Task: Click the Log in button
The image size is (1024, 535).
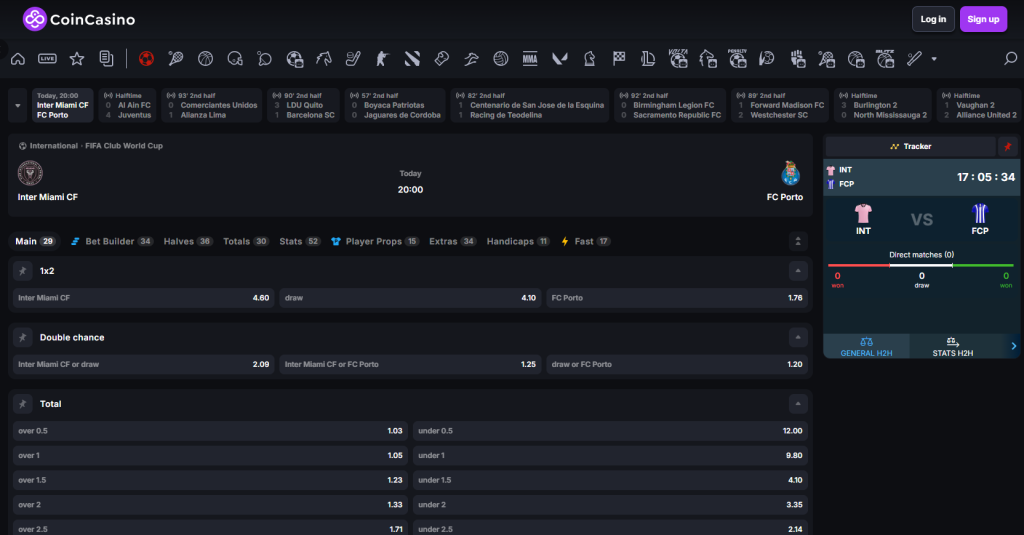Action: click(x=933, y=20)
